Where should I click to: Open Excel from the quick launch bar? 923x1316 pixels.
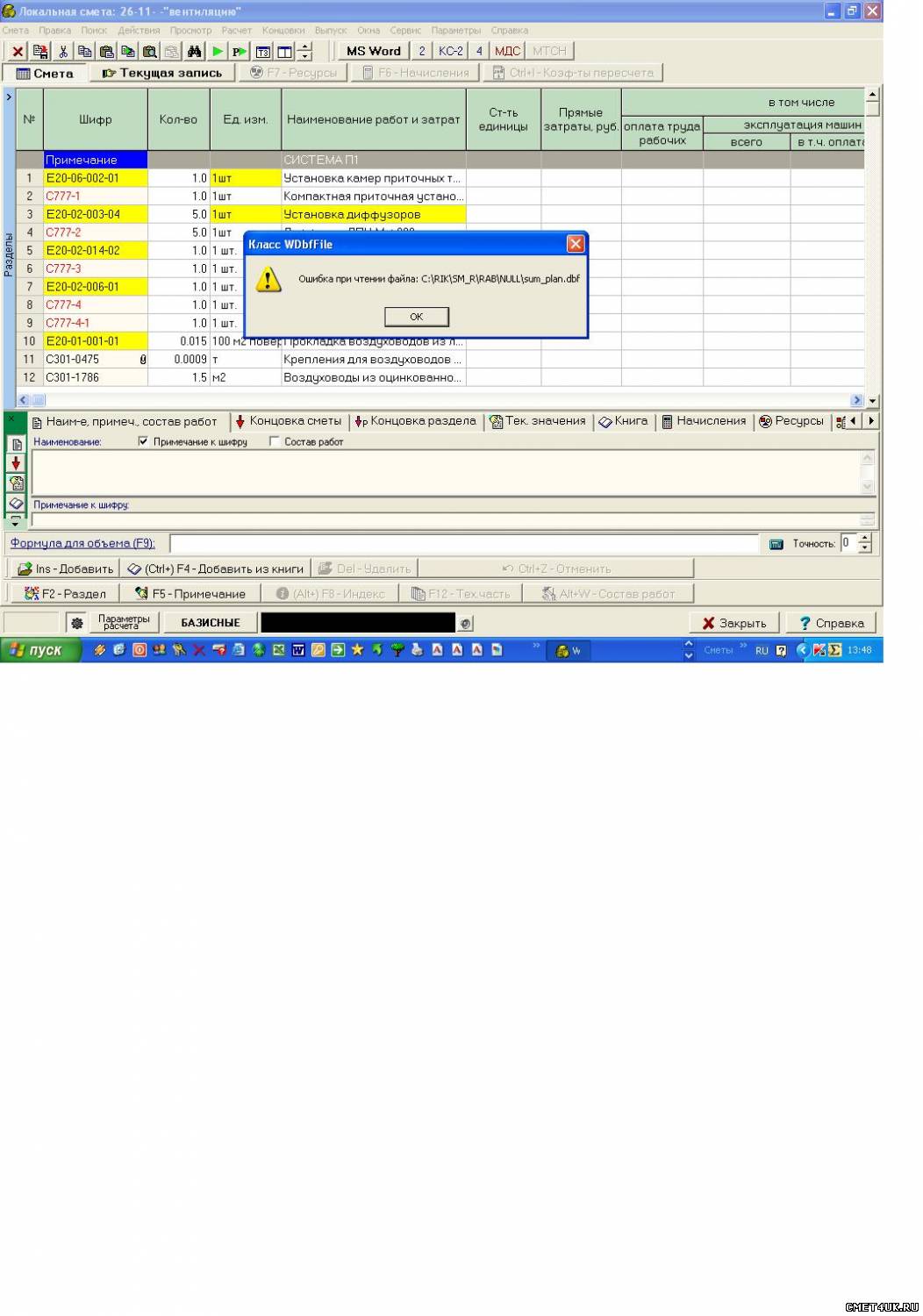(x=277, y=650)
